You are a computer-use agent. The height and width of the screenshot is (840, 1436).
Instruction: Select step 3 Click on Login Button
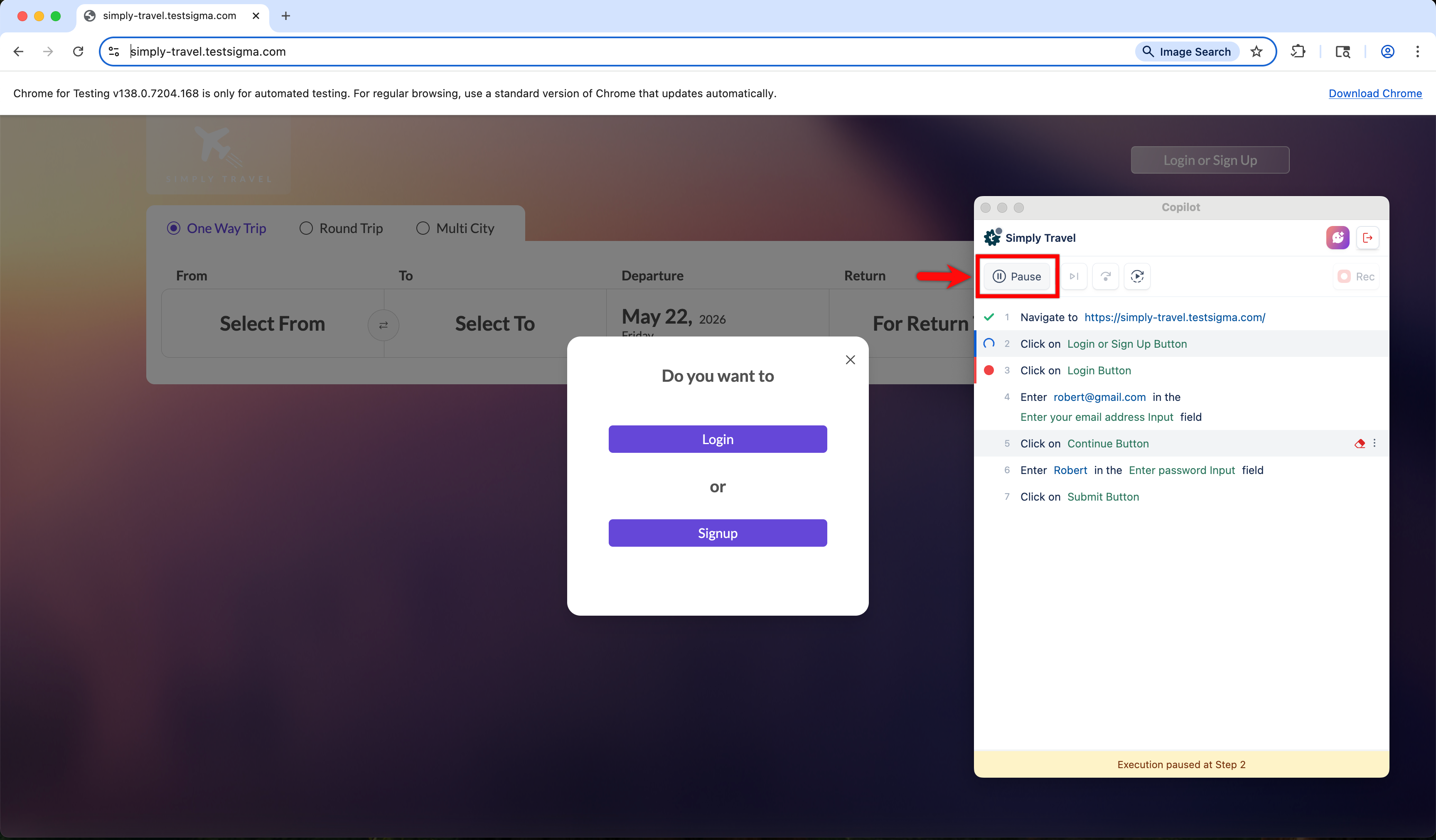(1181, 371)
